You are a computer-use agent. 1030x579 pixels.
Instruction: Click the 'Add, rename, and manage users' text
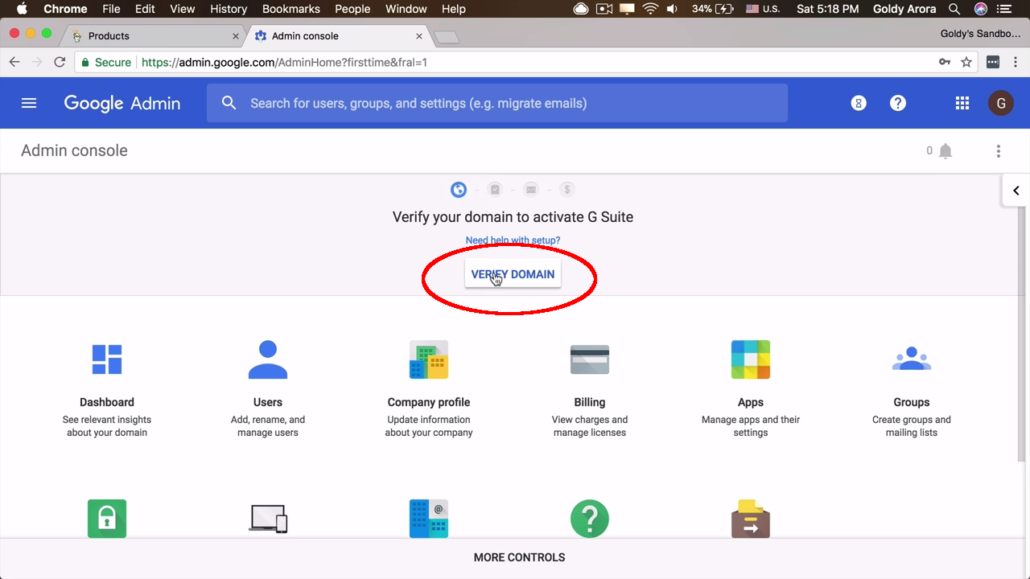[x=267, y=426]
